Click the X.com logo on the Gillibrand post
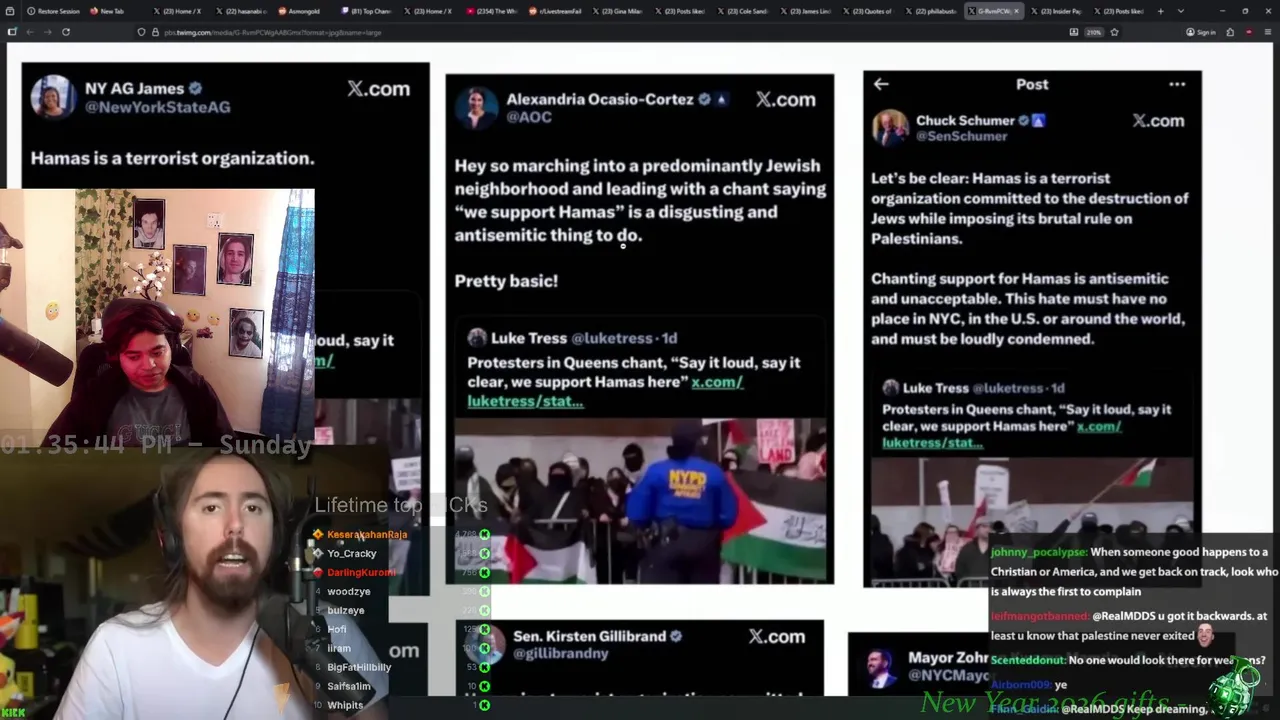This screenshot has height=720, width=1280. coord(776,636)
